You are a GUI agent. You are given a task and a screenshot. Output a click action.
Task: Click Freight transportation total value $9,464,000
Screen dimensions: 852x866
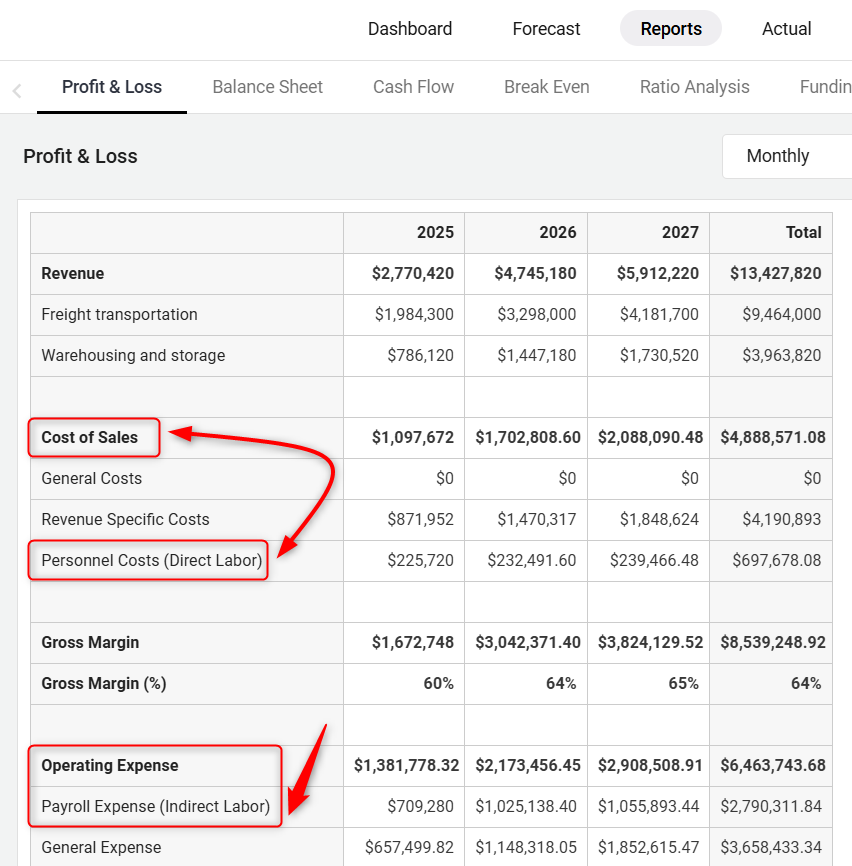pos(781,314)
